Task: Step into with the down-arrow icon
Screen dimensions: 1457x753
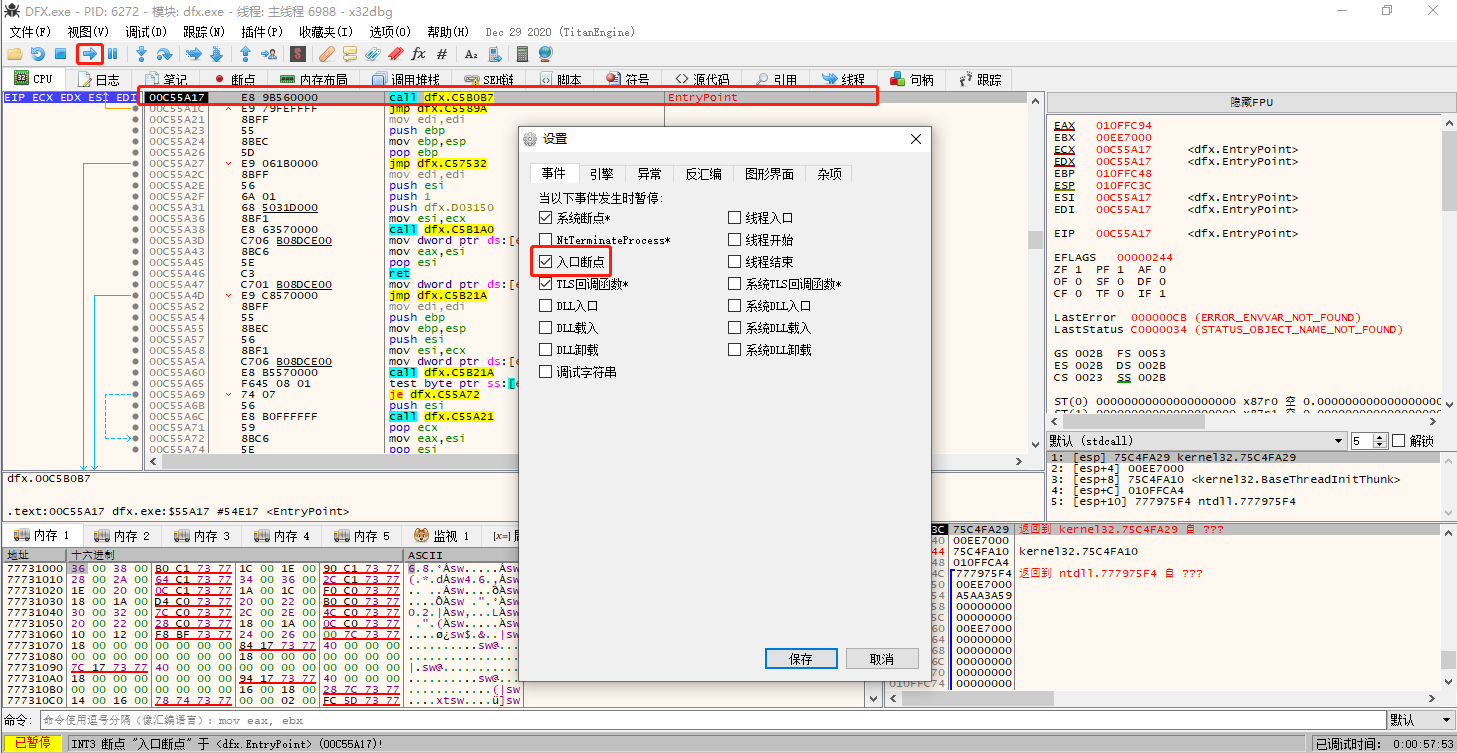Action: [142, 54]
